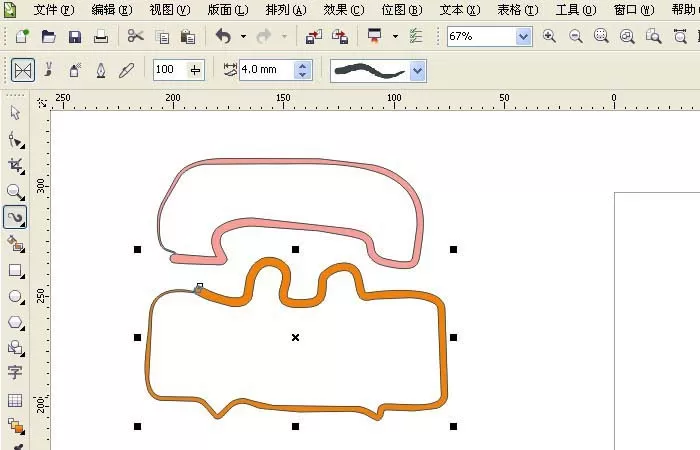Zoom to selected objects

[x=601, y=36]
